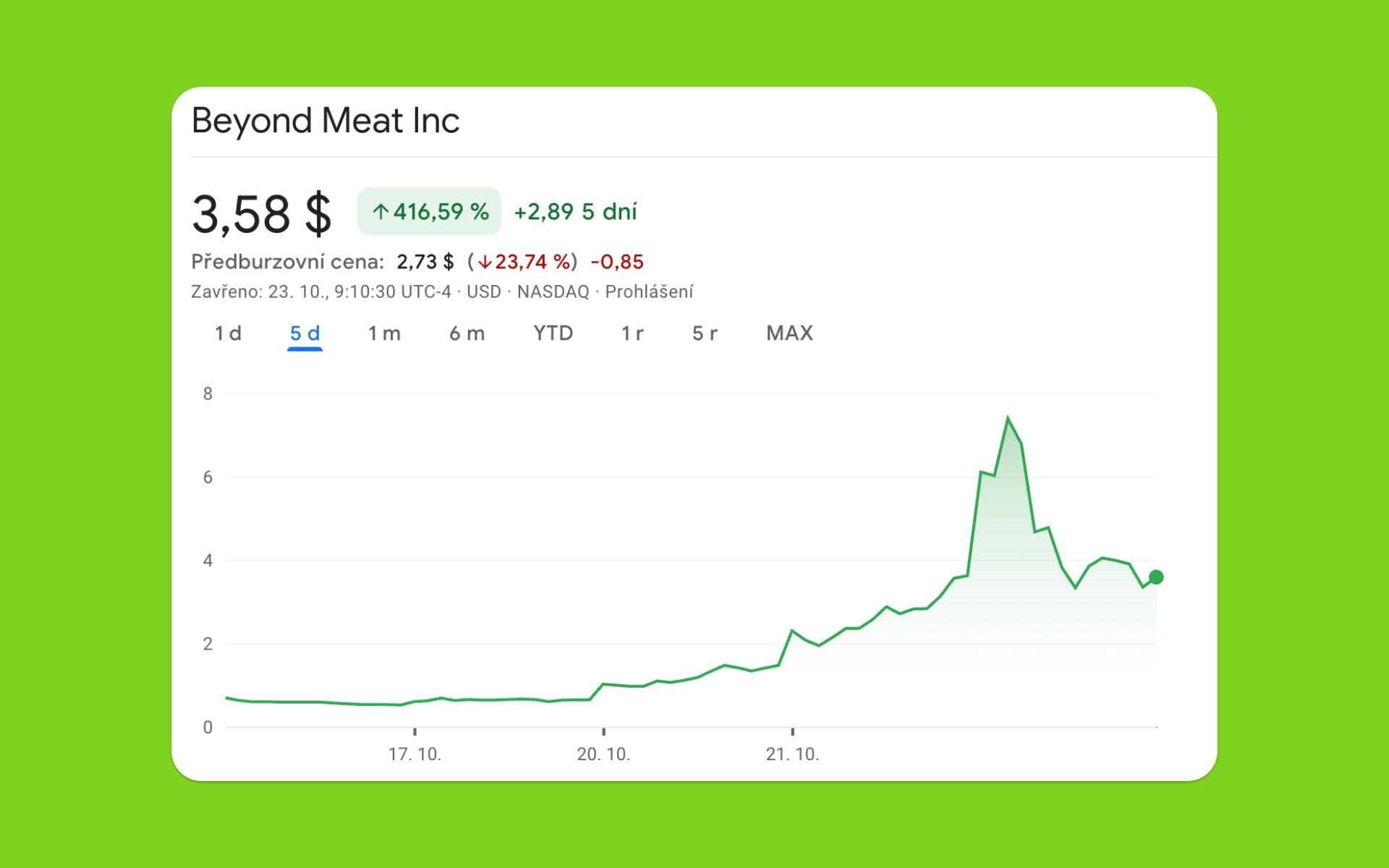Click the current price 3,58 $

(x=261, y=212)
